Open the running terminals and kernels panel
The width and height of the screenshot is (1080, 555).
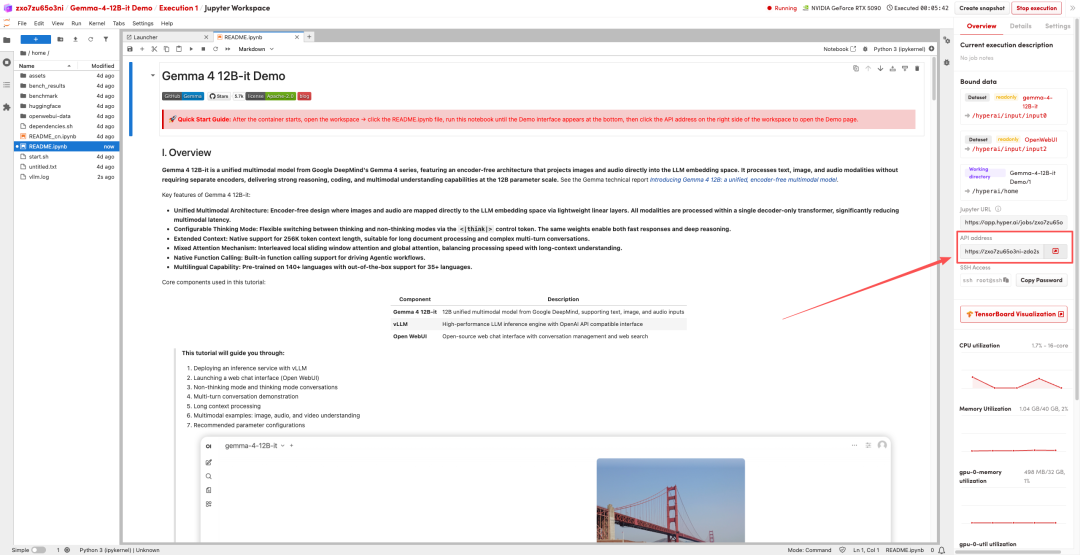[7, 62]
